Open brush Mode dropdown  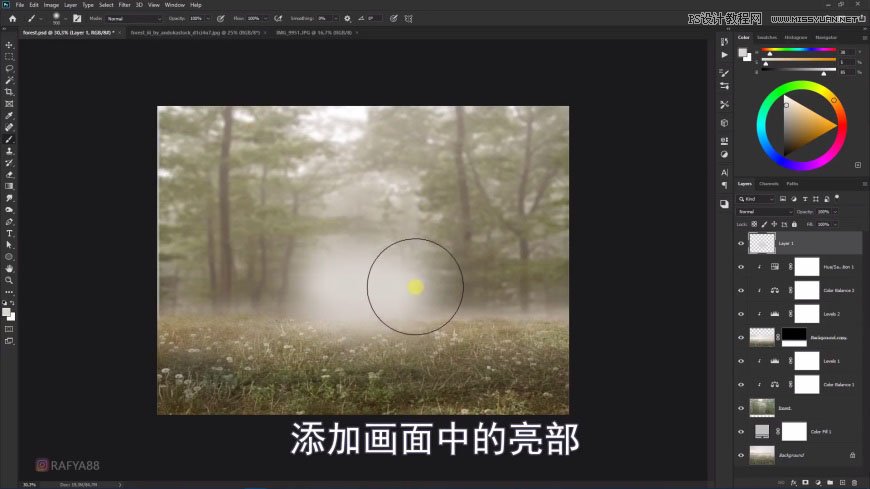pos(134,18)
